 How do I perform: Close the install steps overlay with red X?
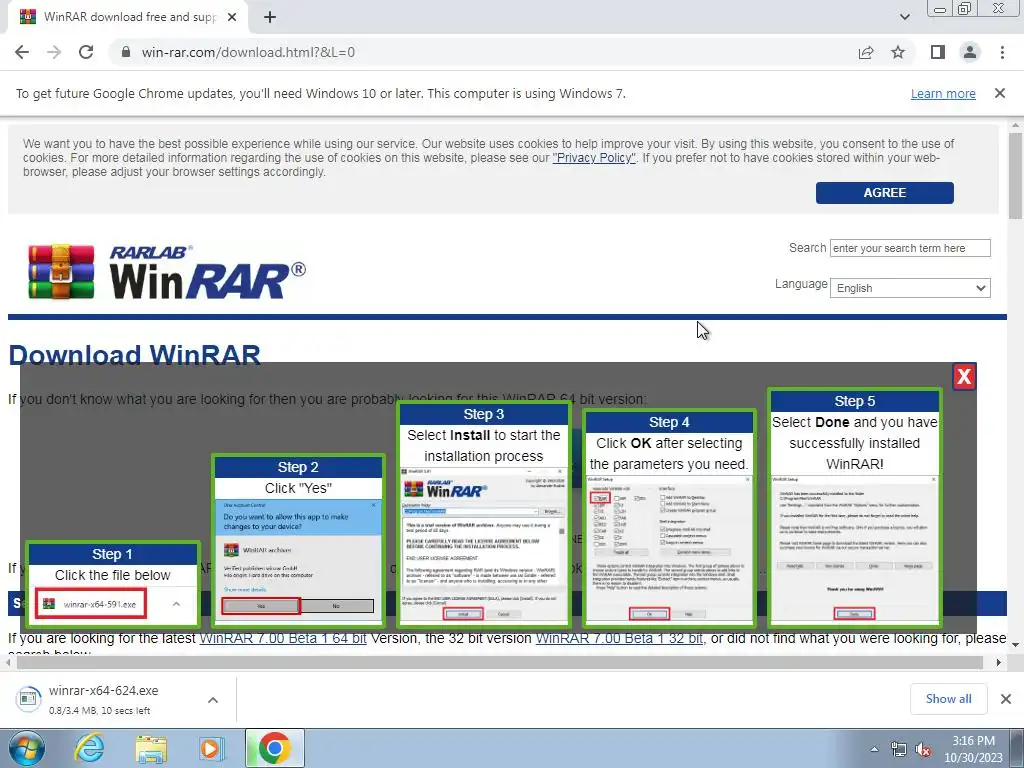(964, 376)
